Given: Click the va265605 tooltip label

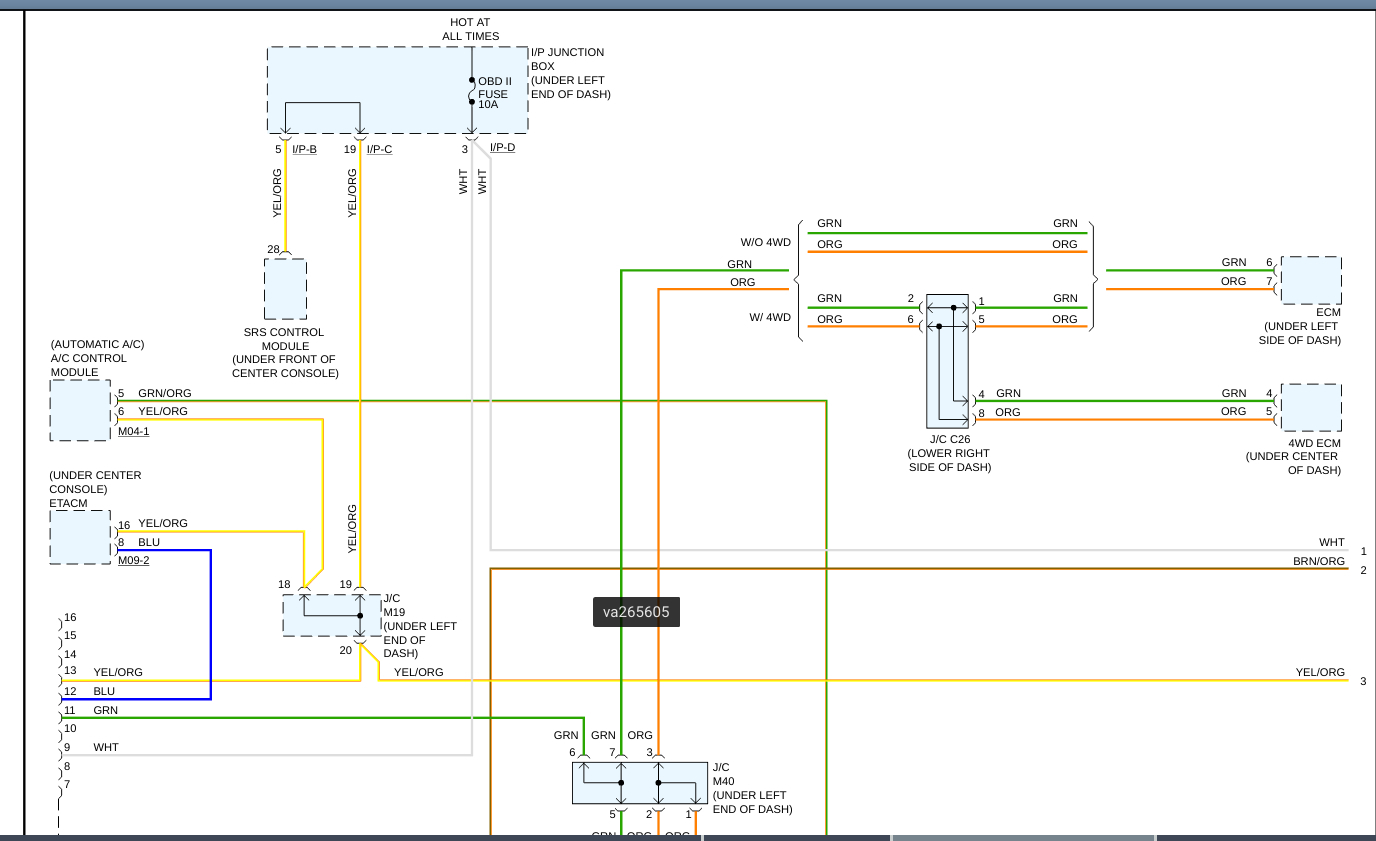Looking at the screenshot, I should tap(636, 612).
